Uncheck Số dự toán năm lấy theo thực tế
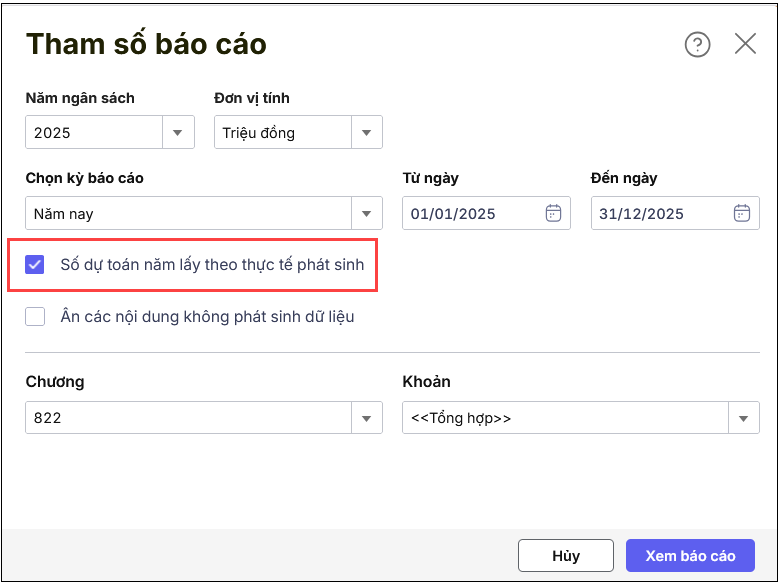Screen dimensions: 779x583 pos(36,265)
